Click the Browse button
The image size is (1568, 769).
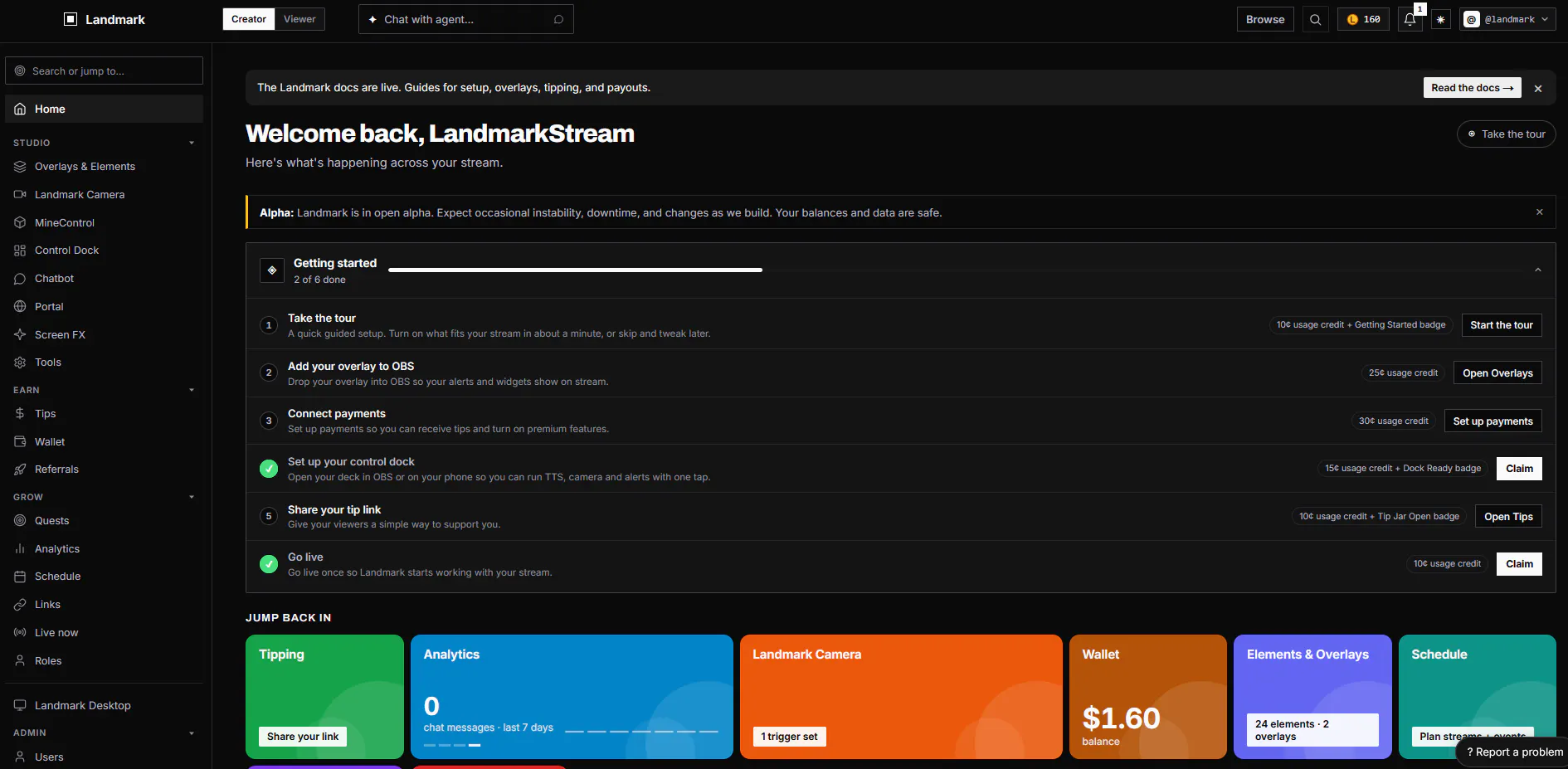click(x=1265, y=19)
